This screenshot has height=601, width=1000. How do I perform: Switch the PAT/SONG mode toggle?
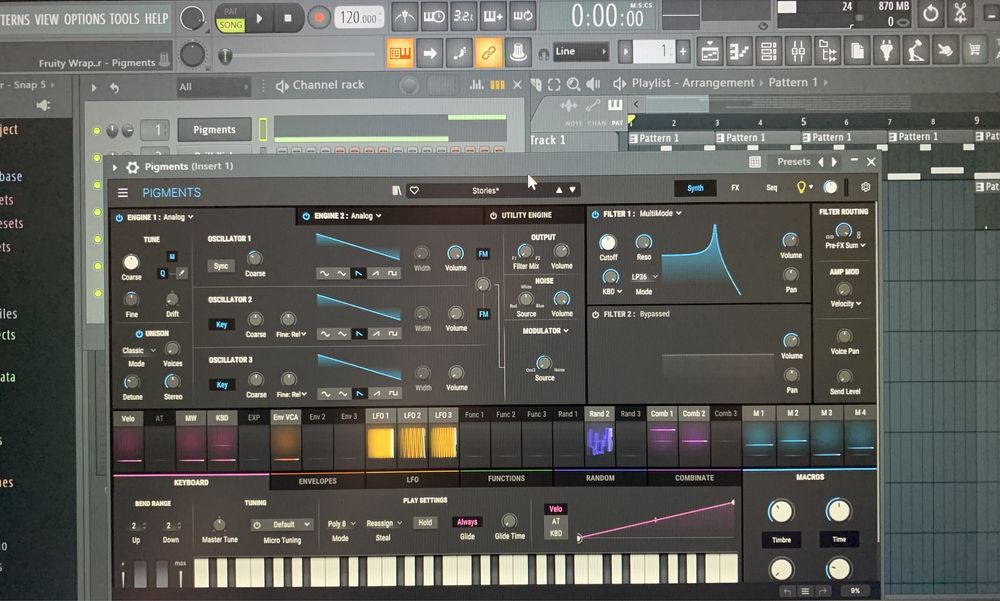(230, 19)
